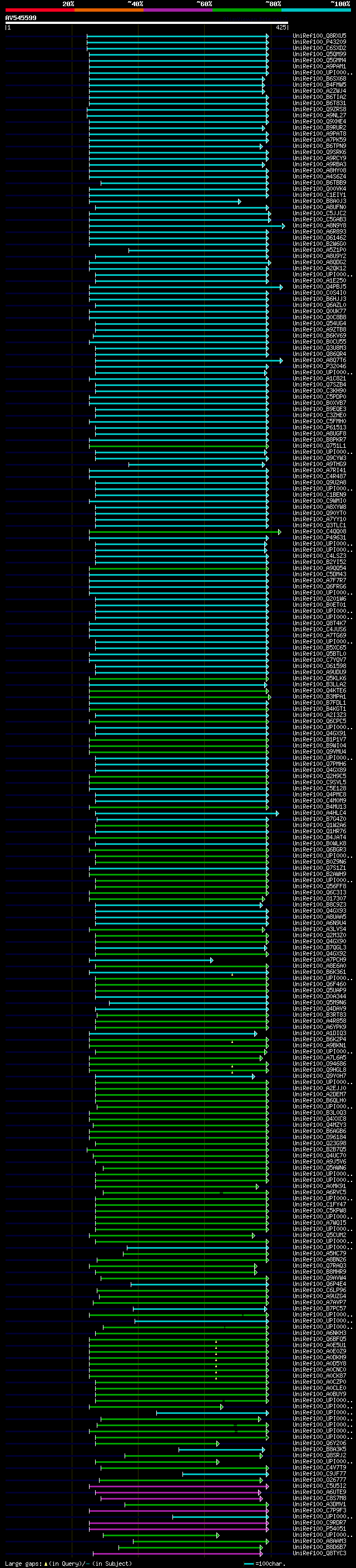Click the query end position 425
Image resolution: width=356 pixels, height=1568 pixels.
point(281,27)
